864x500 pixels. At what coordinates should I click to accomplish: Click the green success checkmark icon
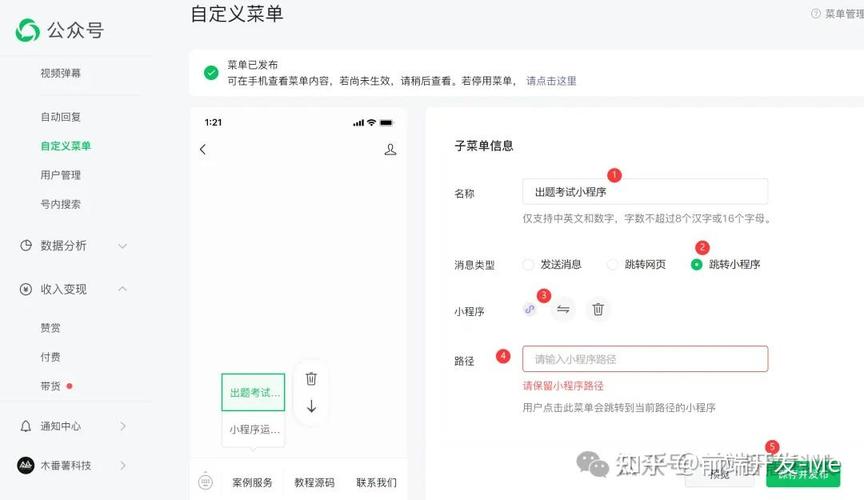tap(211, 72)
